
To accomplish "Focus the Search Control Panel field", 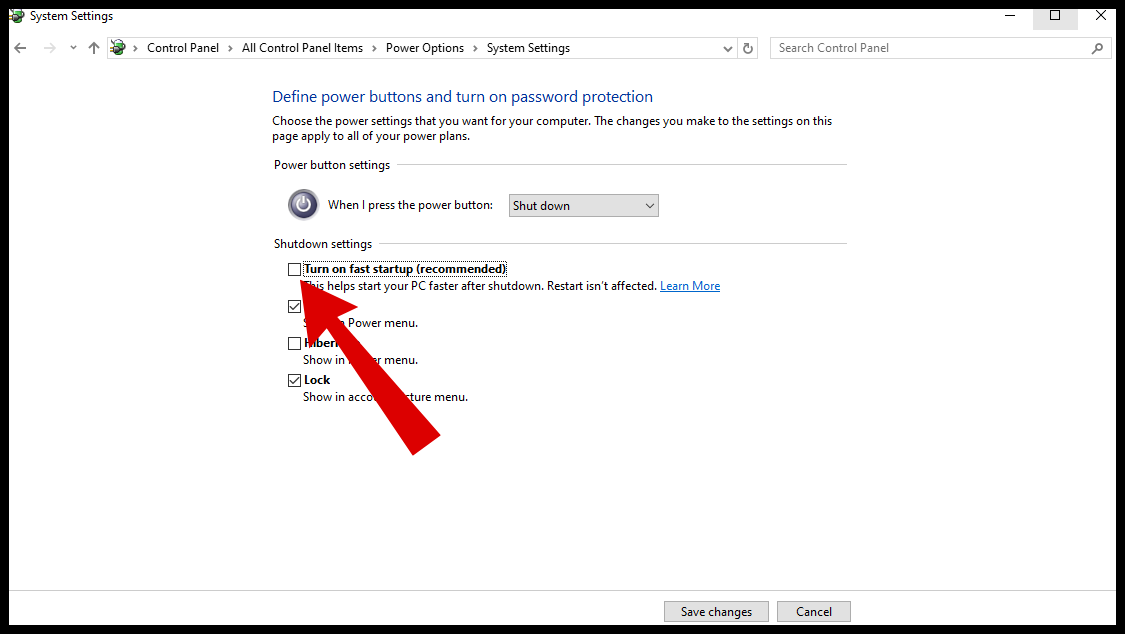I will coord(930,48).
